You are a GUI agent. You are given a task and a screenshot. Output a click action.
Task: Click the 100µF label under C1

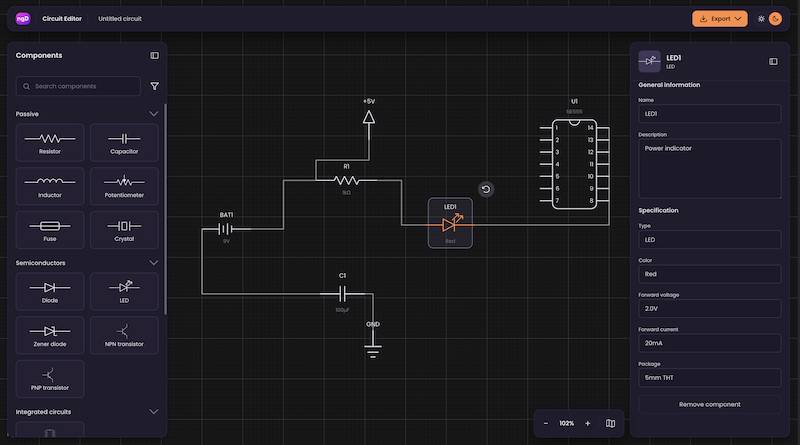click(342, 310)
